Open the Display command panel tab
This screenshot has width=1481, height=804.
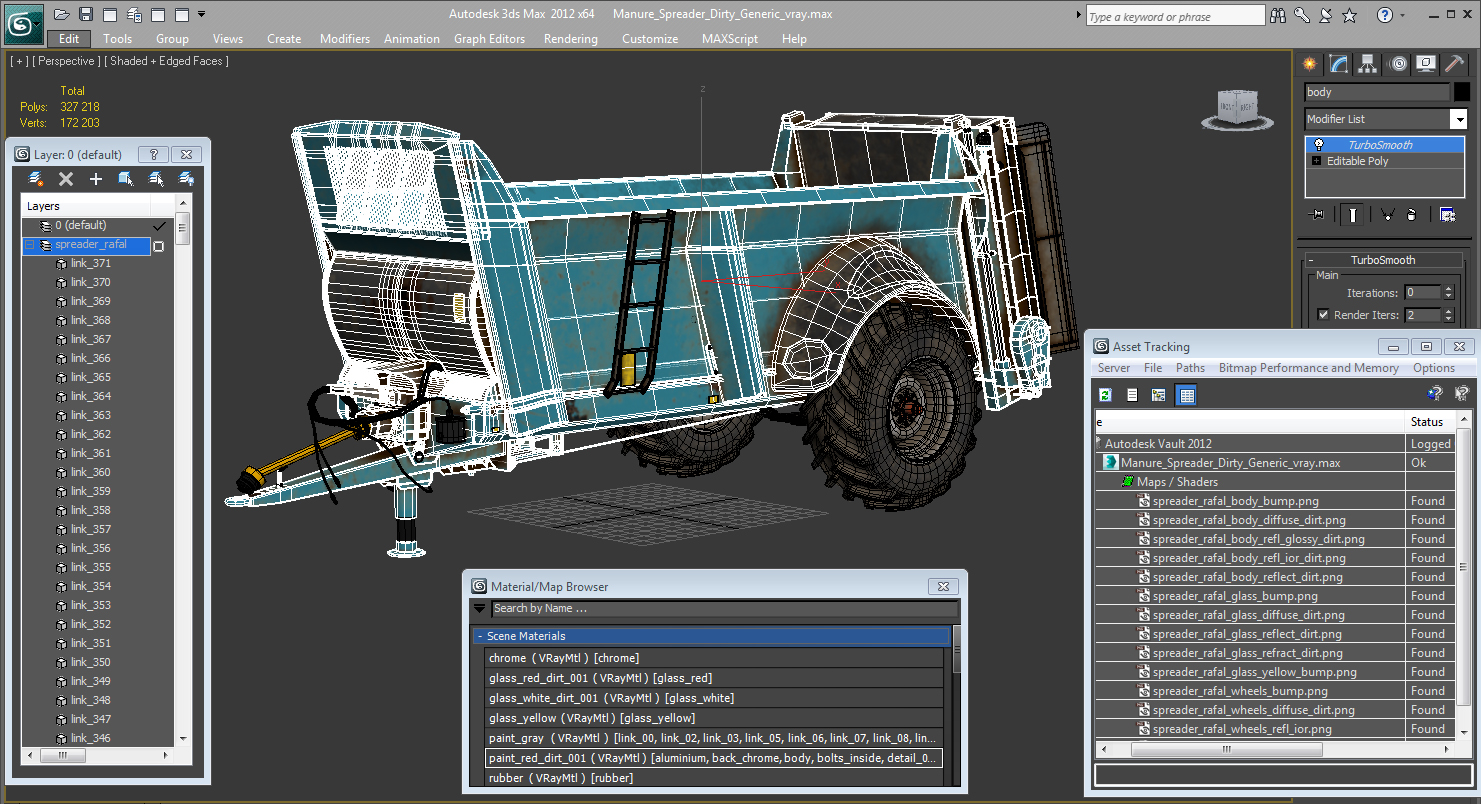[1426, 64]
